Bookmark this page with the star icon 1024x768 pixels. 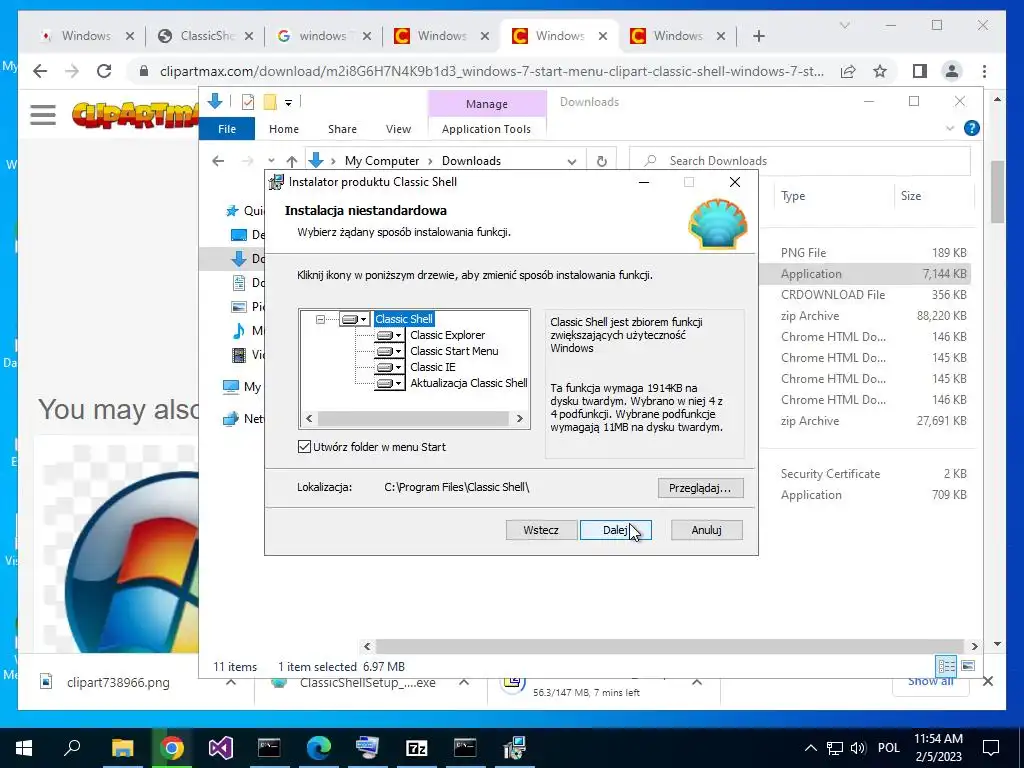click(880, 71)
